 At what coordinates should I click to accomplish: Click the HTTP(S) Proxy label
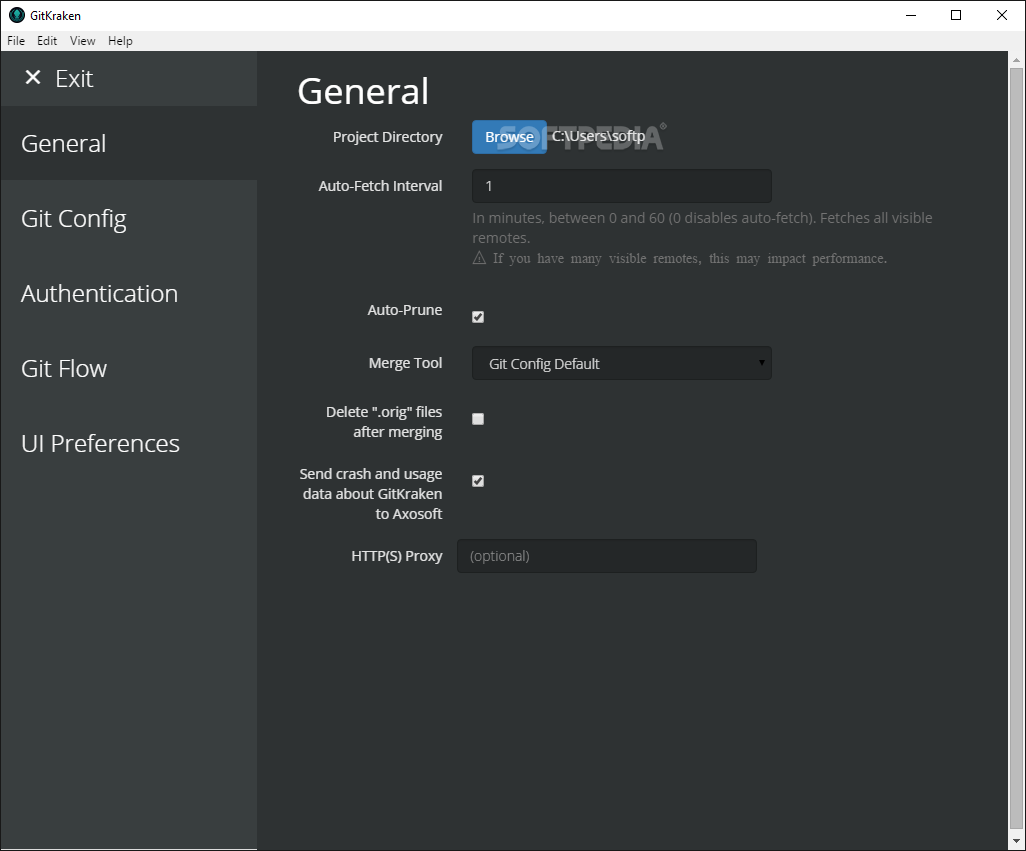(x=397, y=556)
